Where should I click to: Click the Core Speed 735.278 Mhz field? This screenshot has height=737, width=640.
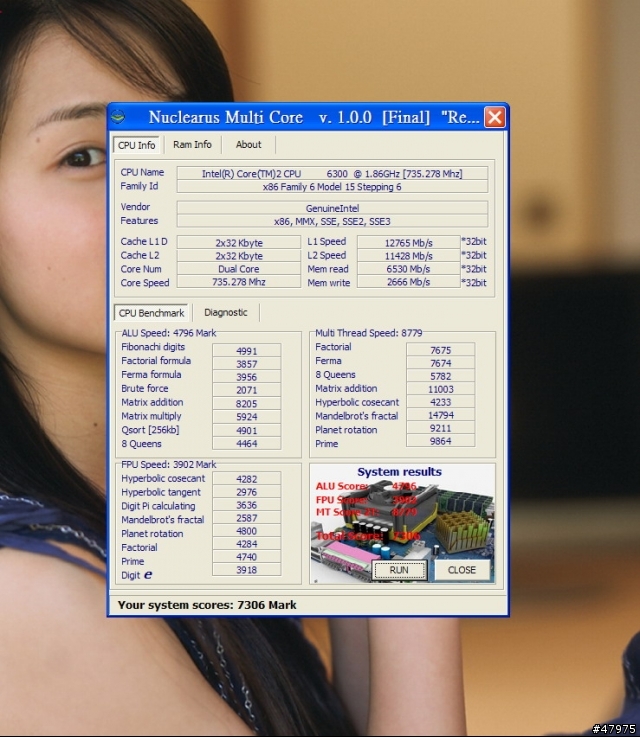coord(239,282)
